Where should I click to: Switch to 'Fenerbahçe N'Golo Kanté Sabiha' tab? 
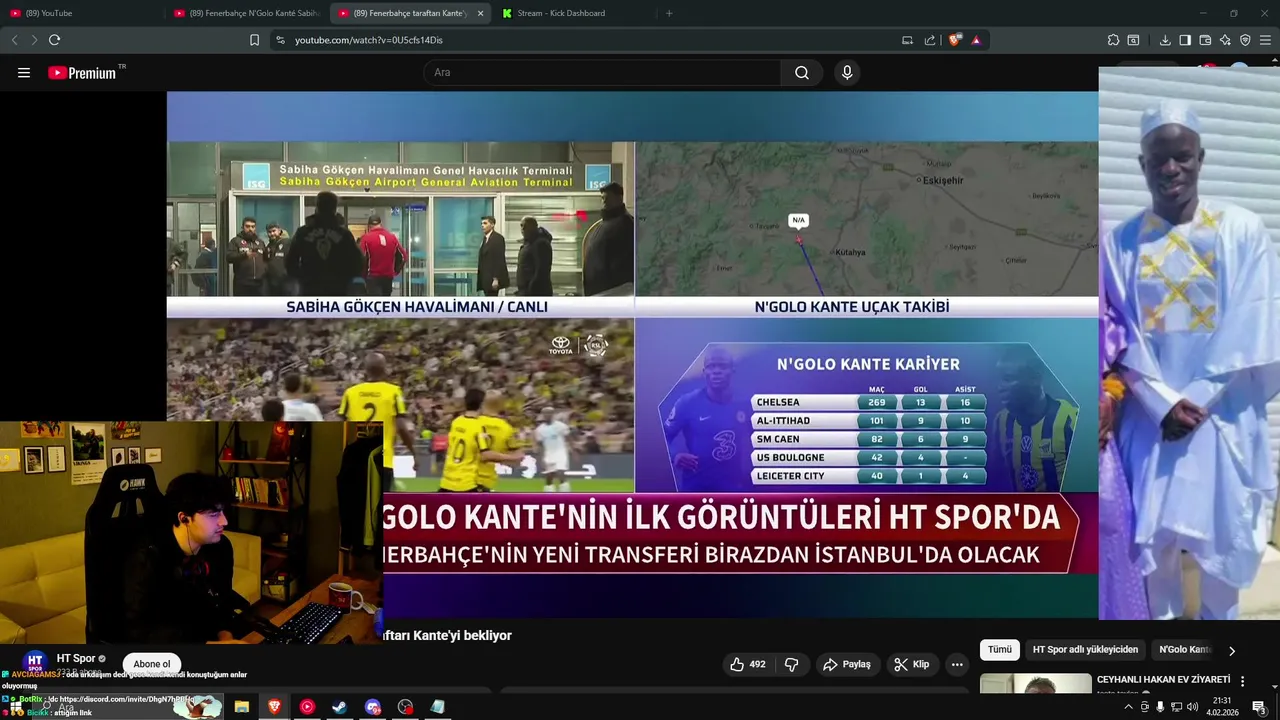click(x=246, y=13)
